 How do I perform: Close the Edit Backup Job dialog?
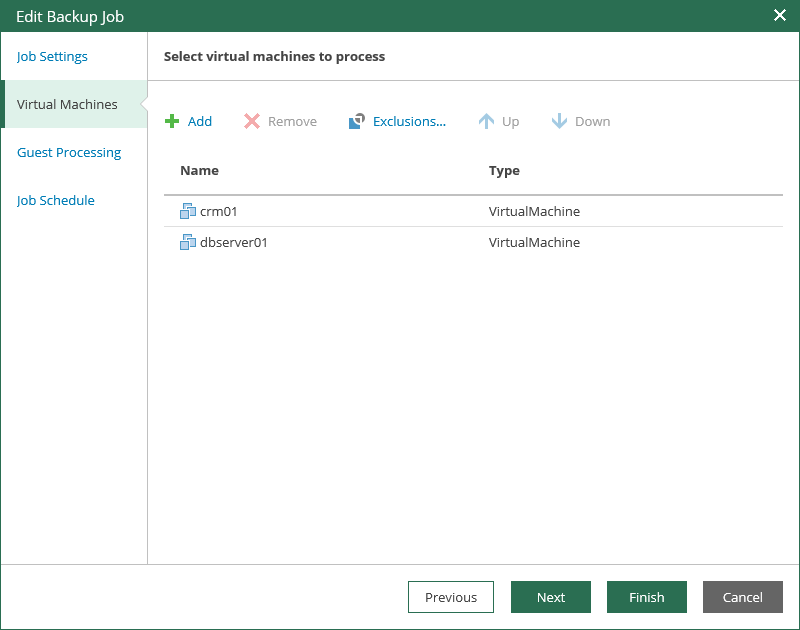pos(780,16)
